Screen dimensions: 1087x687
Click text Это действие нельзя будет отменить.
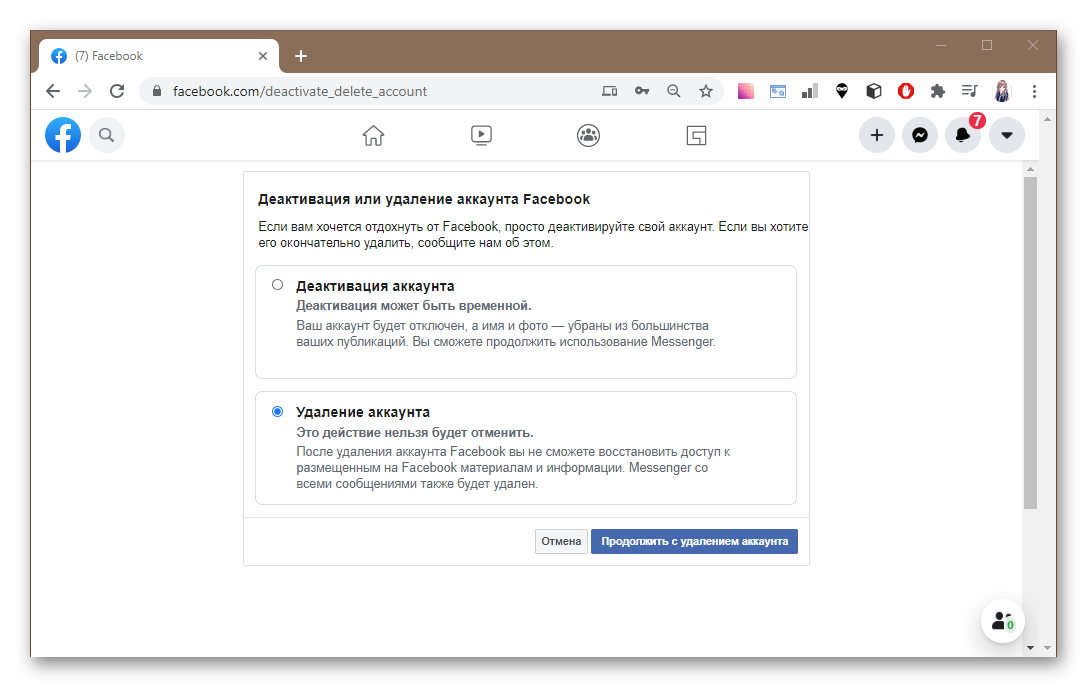pos(415,433)
